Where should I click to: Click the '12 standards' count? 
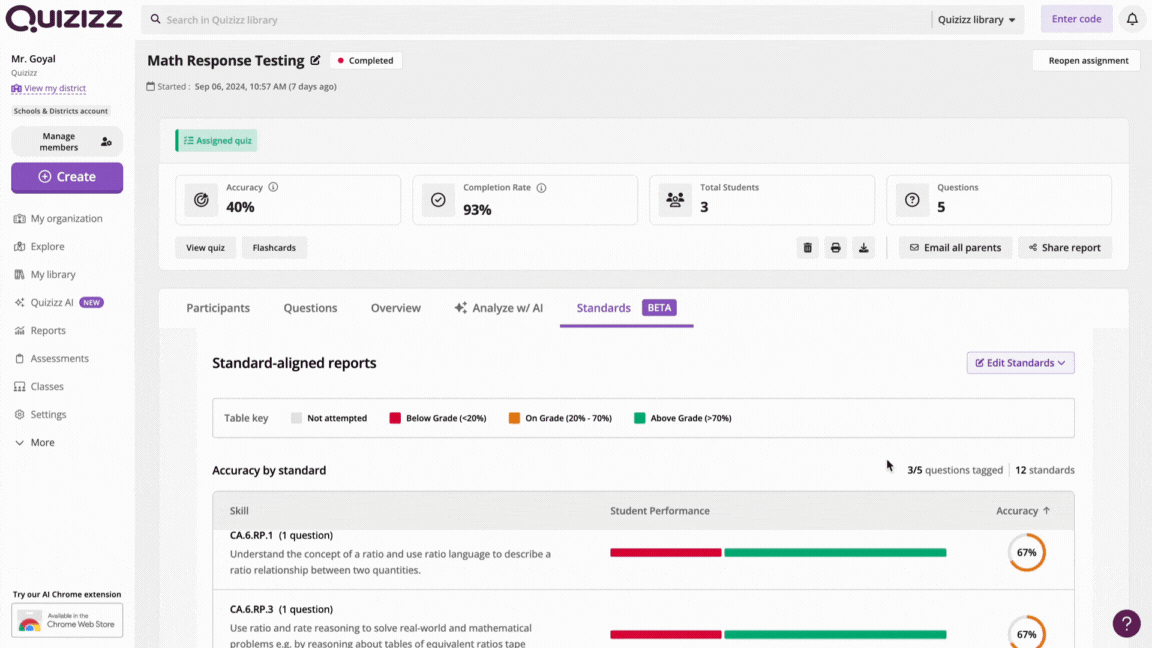tap(1045, 470)
